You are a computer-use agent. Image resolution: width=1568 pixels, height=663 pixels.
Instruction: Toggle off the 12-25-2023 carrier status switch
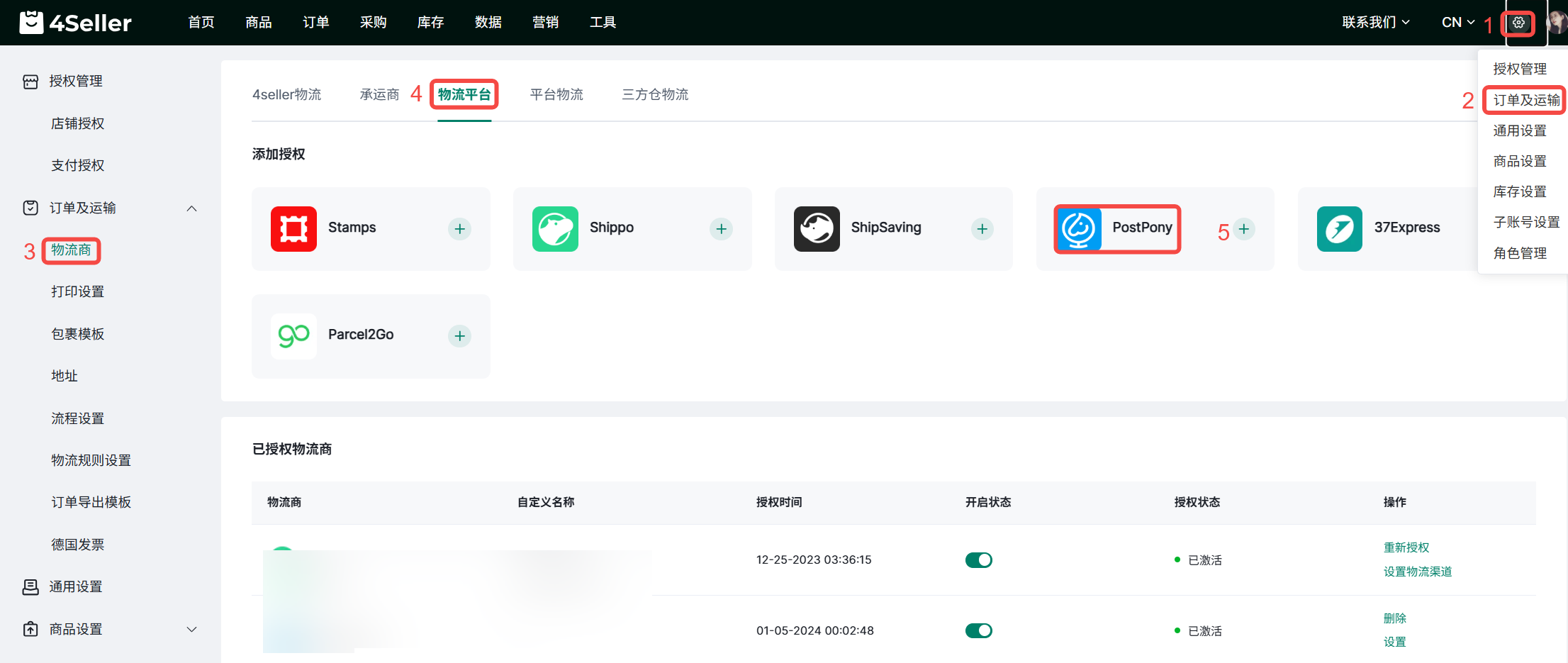[x=978, y=560]
